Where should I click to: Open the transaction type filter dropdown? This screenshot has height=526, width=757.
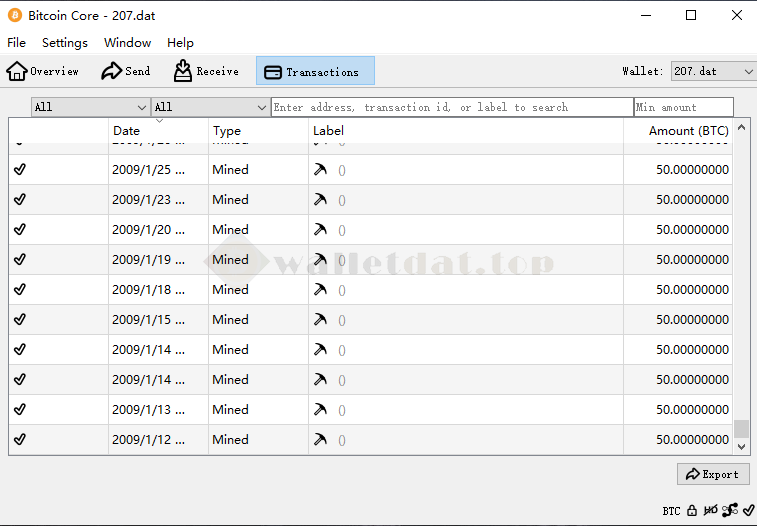coord(210,107)
